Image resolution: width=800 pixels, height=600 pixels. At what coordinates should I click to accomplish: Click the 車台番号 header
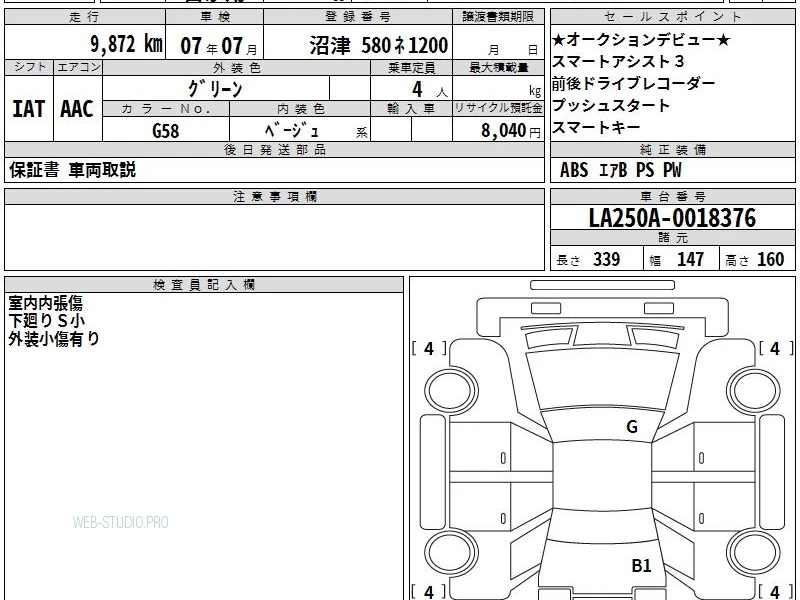point(672,196)
